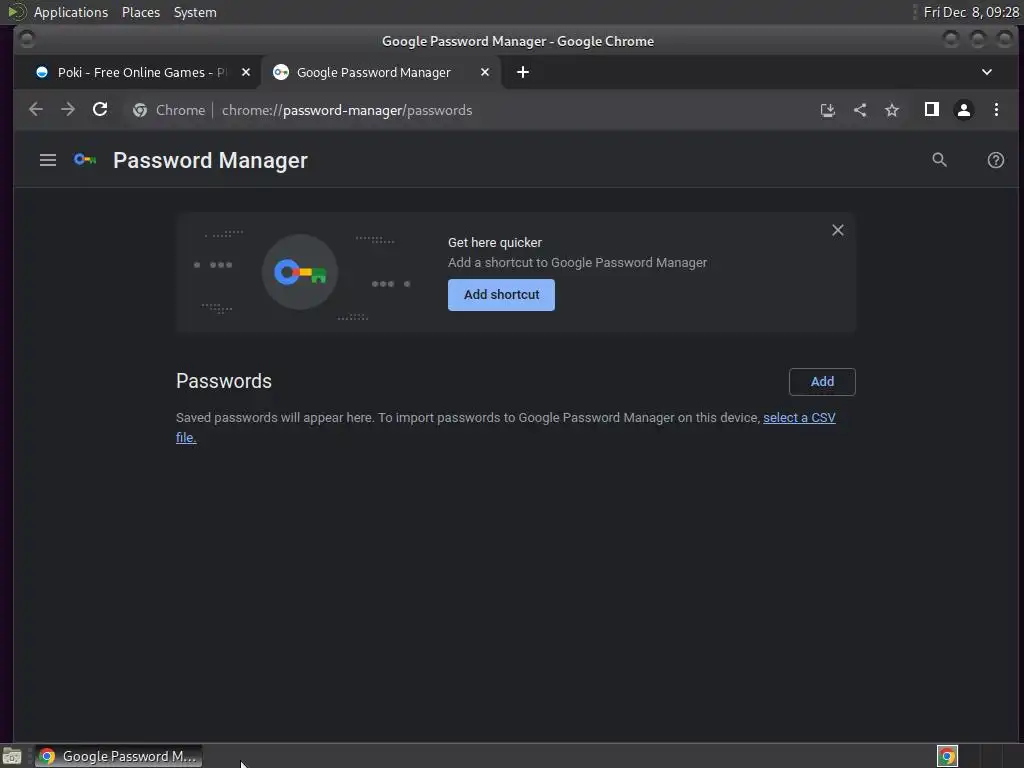The width and height of the screenshot is (1024, 768).
Task: Click the install/download page icon
Action: pos(827,110)
